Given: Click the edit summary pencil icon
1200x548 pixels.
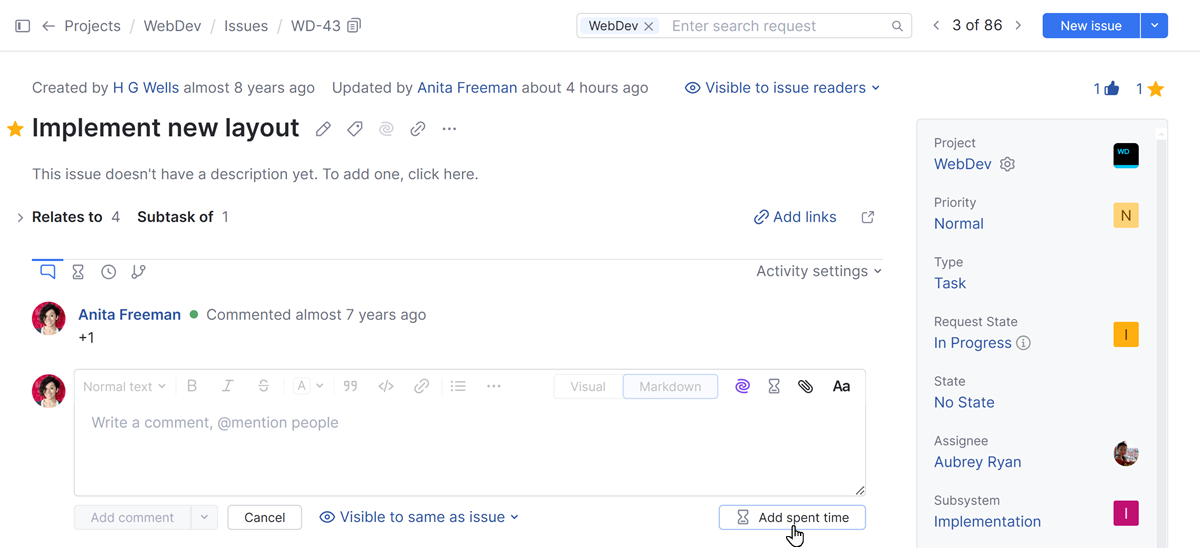Looking at the screenshot, I should 323,129.
